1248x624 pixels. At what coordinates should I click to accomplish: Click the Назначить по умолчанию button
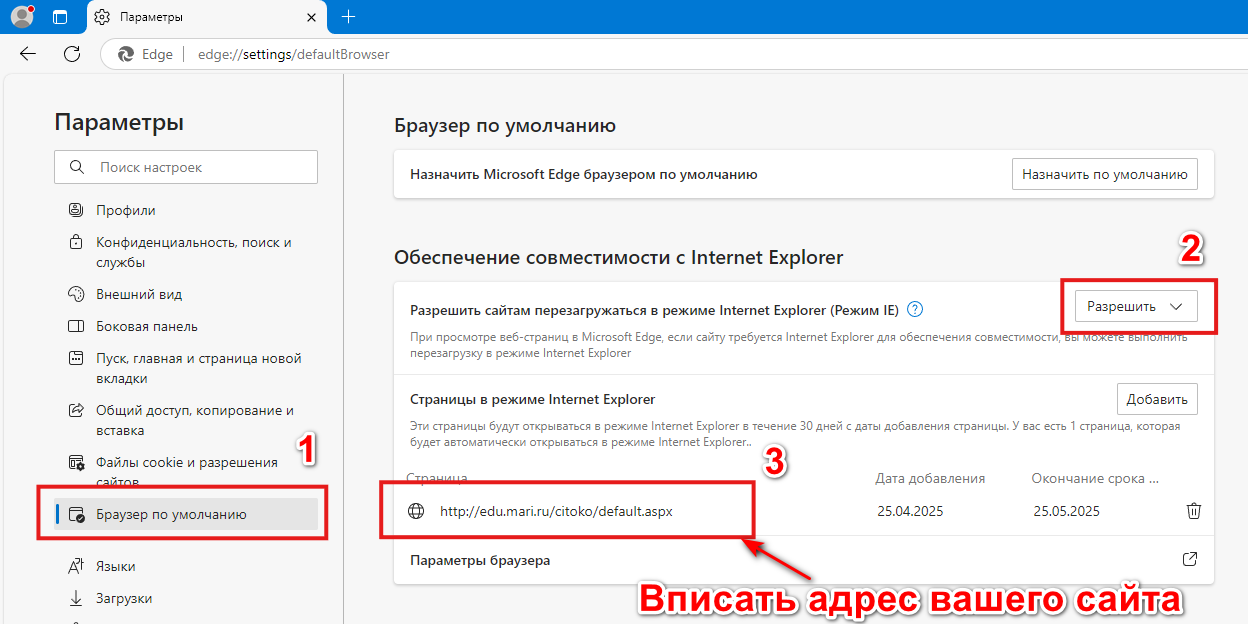click(x=1104, y=174)
